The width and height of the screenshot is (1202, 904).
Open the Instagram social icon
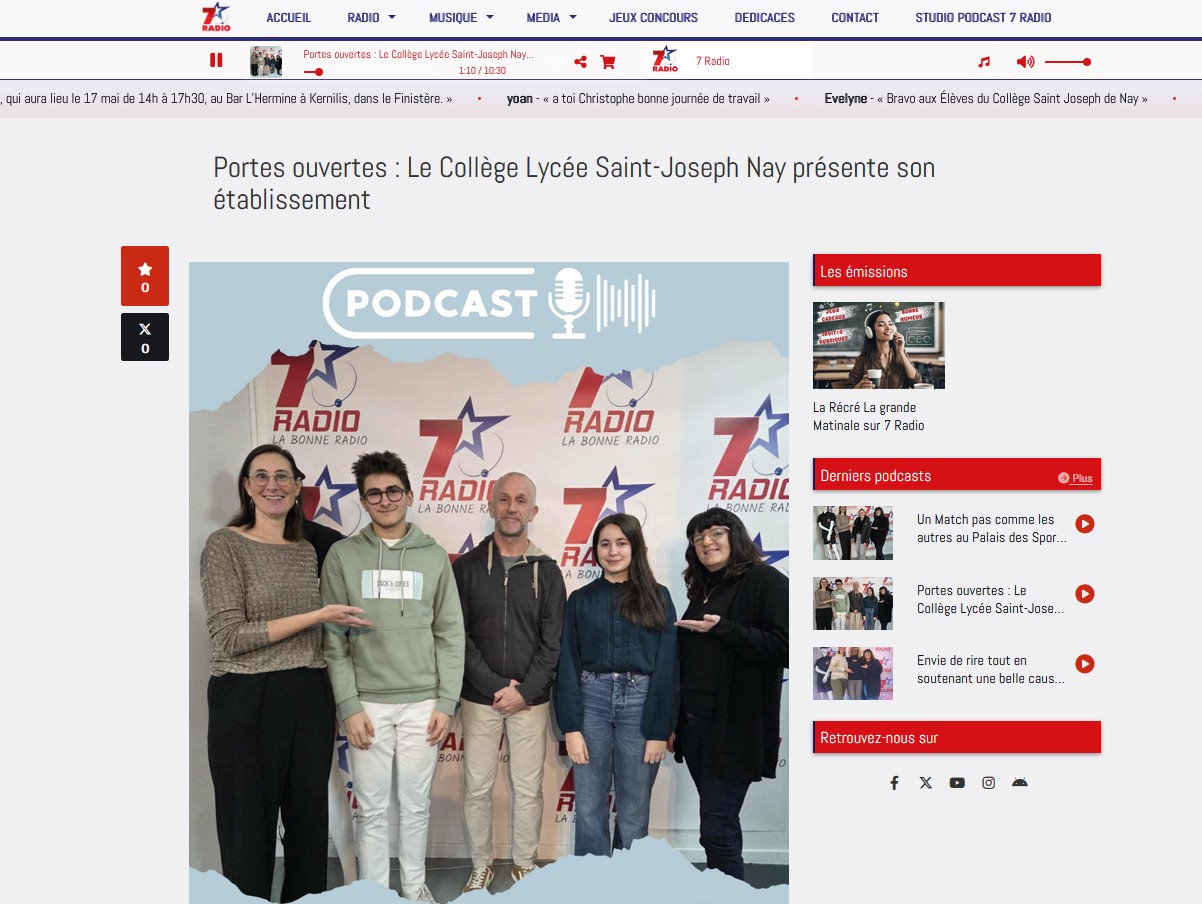[x=988, y=783]
